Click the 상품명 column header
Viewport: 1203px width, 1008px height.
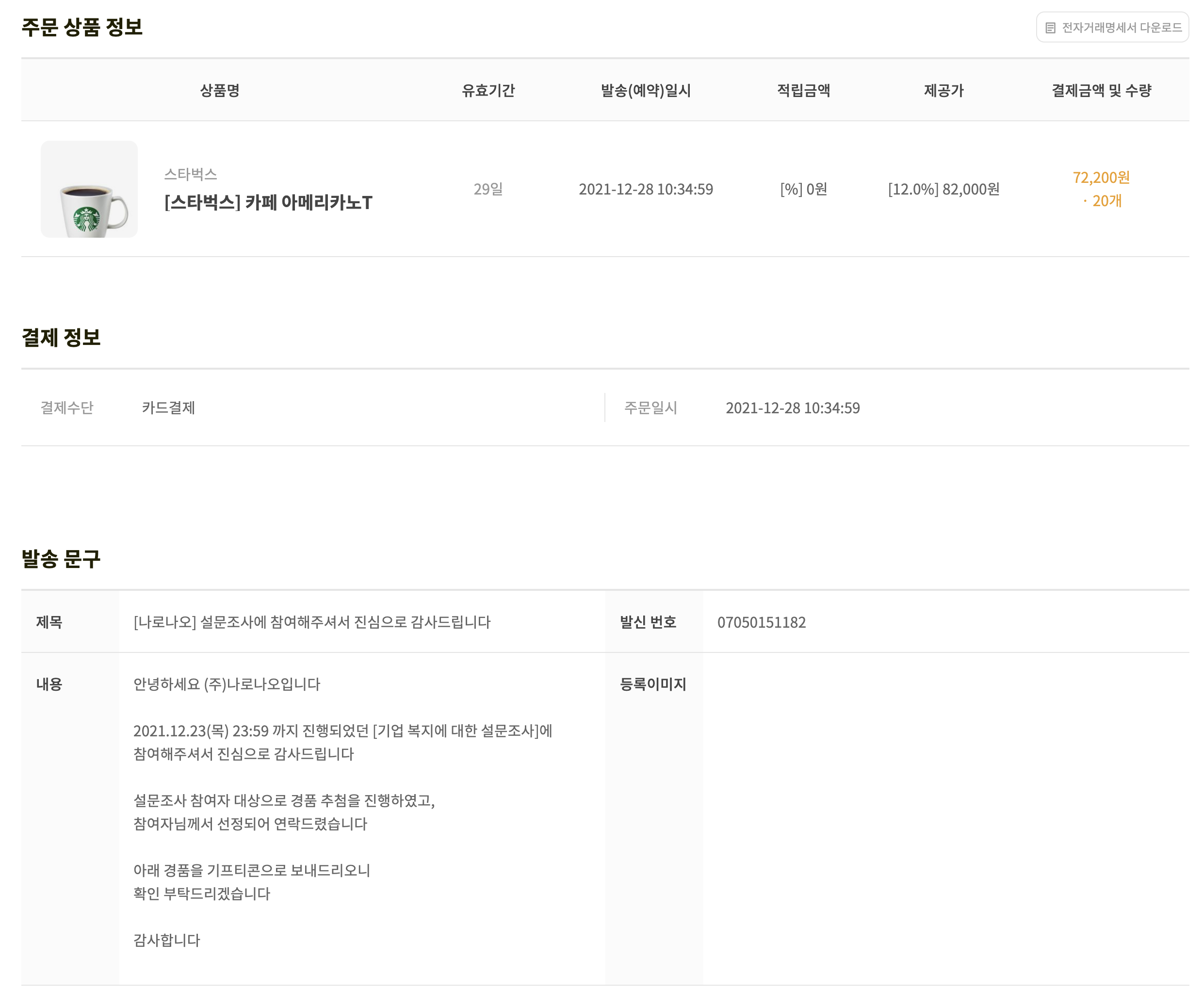219,90
